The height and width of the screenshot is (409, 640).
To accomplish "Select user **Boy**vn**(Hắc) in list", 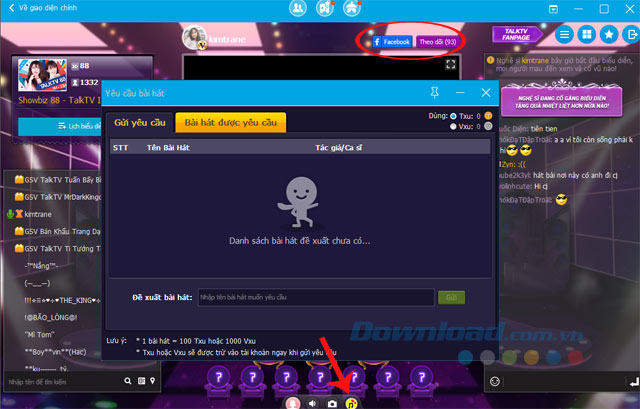I will coord(56,351).
